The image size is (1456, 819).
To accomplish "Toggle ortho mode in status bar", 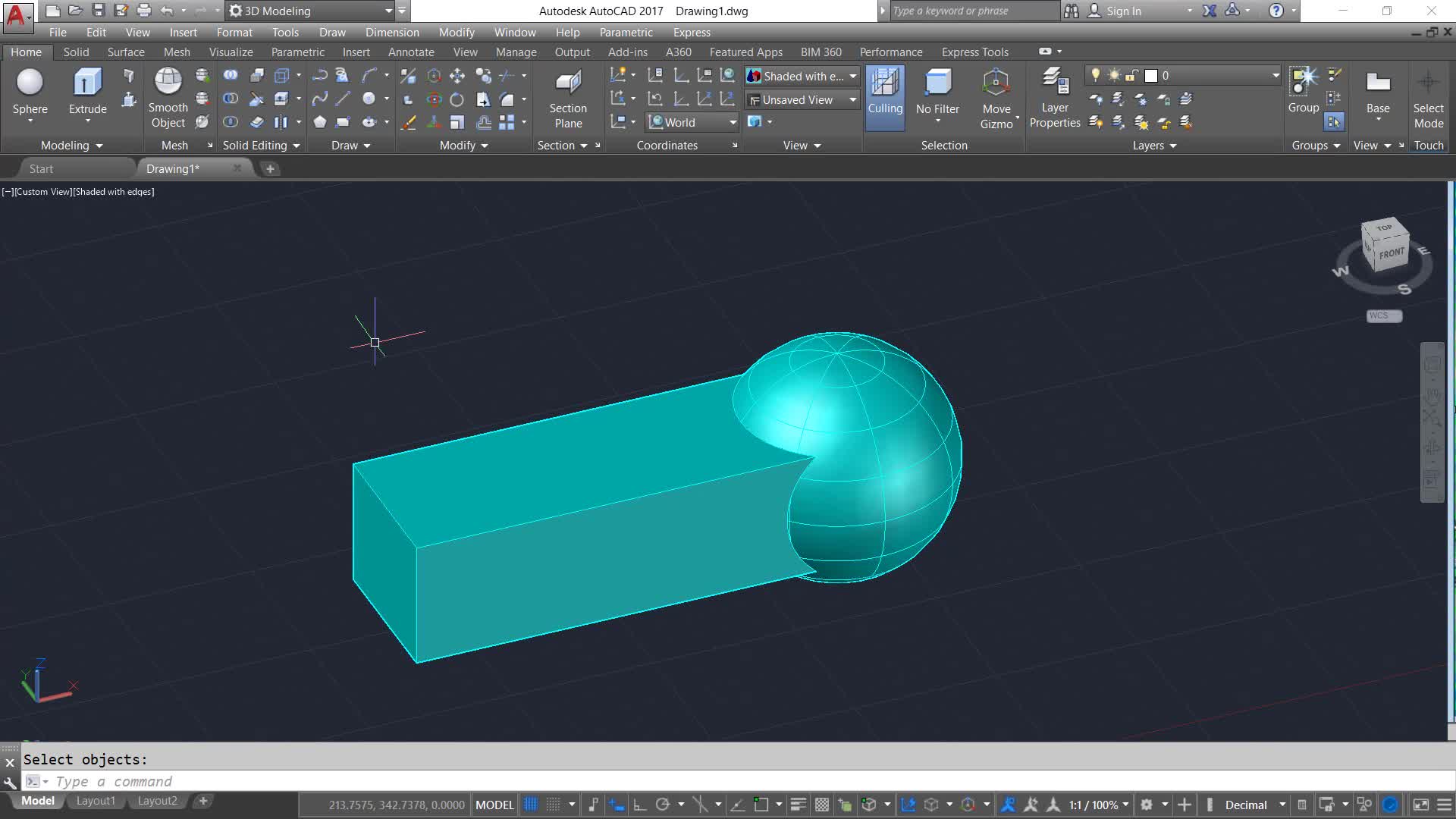I will 639,805.
